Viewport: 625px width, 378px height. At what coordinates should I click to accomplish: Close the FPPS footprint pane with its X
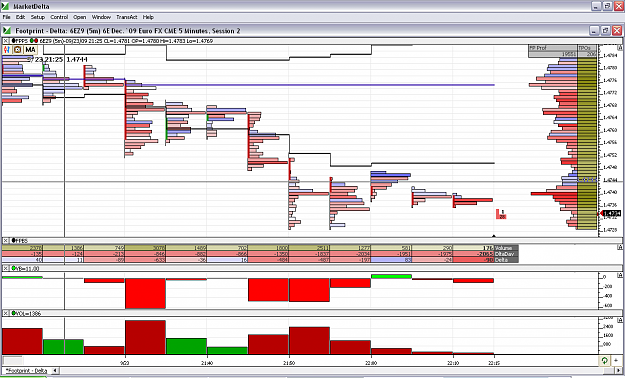(6, 41)
